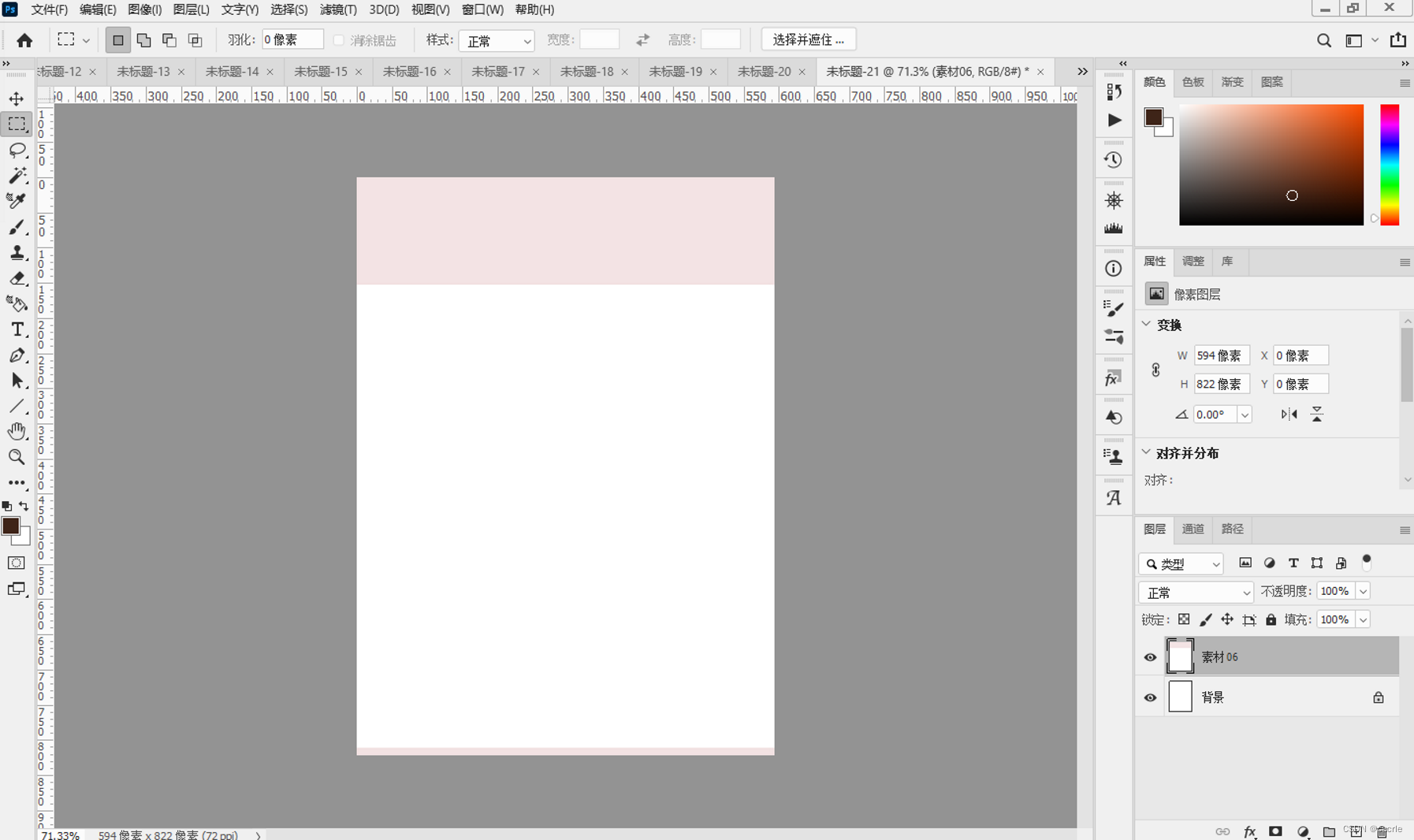Toggle the 消除锯齿 checkbox
This screenshot has width=1414, height=840.
pos(339,40)
